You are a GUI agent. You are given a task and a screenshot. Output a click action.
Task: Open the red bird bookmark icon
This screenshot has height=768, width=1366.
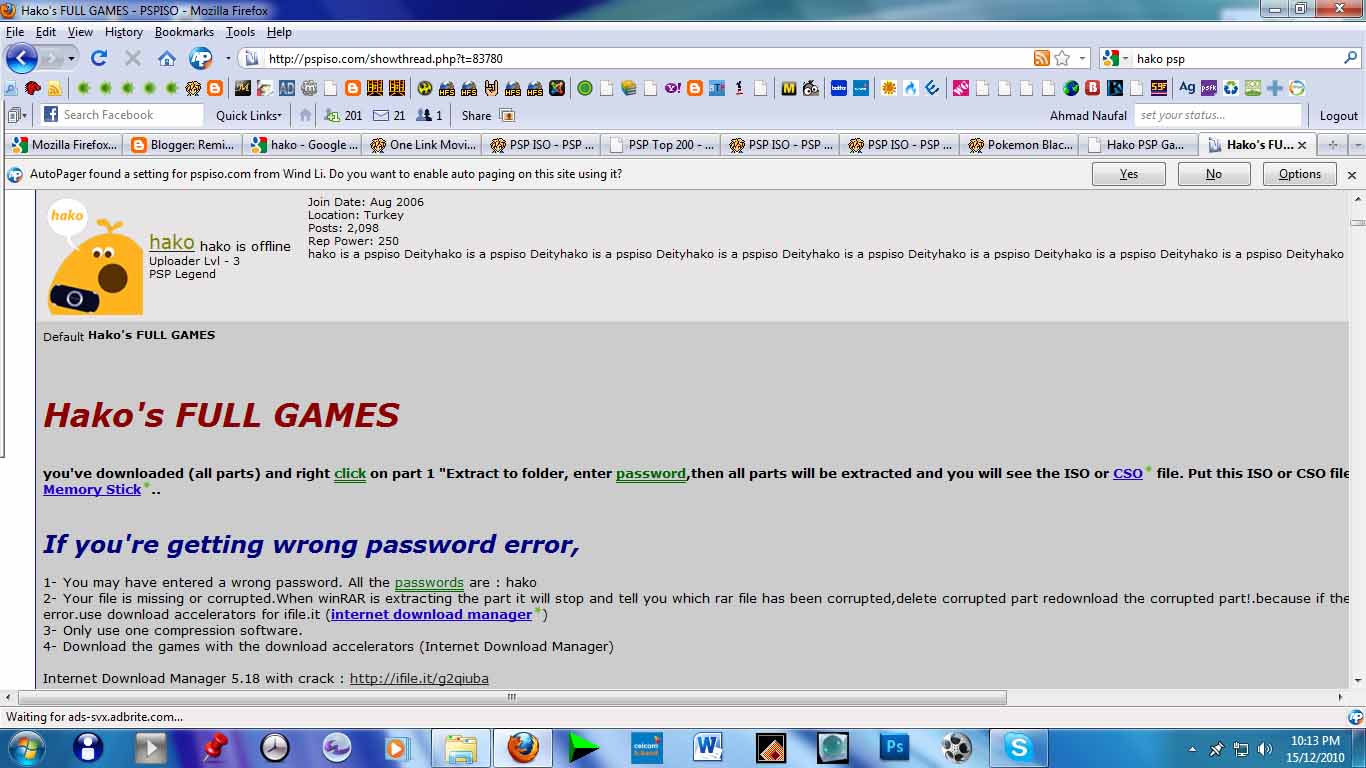tap(33, 88)
